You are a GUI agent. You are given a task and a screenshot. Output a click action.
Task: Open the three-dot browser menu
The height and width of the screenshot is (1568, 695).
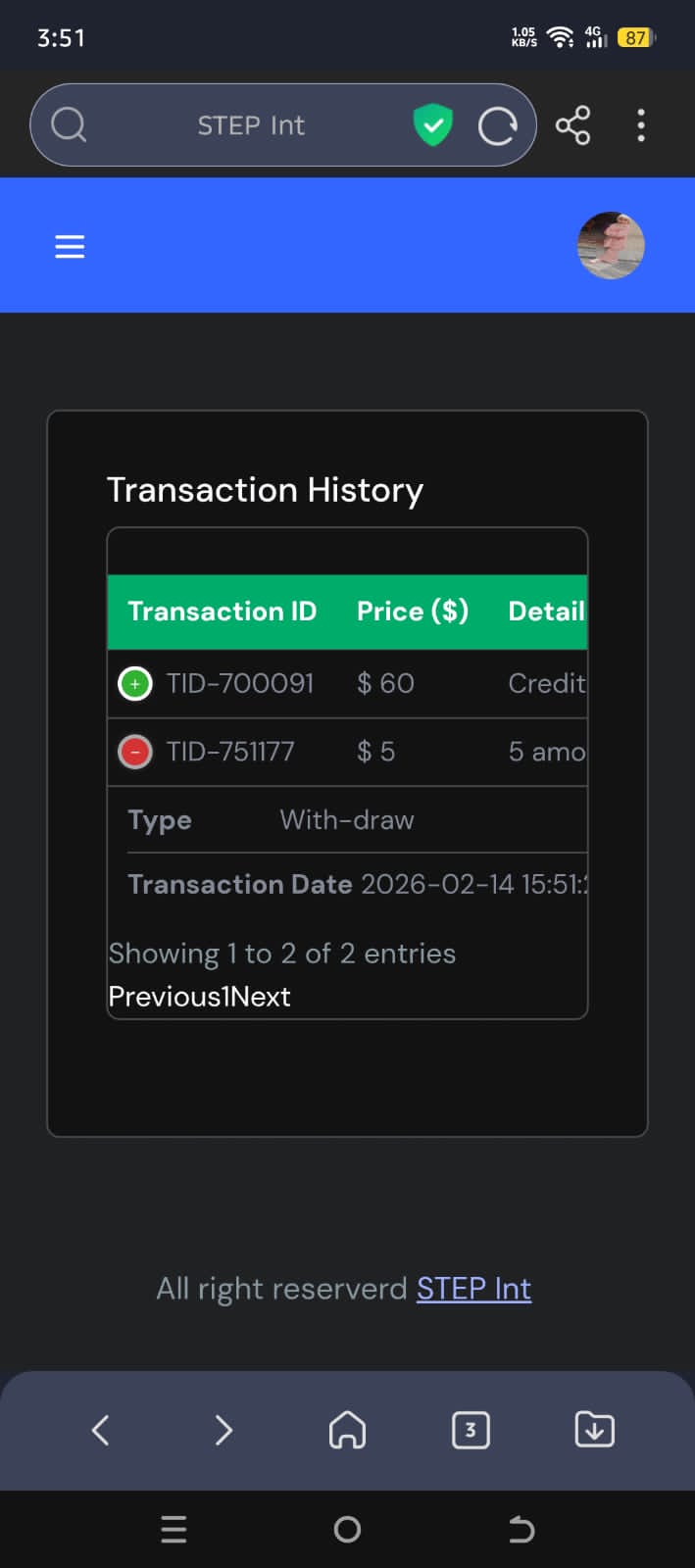(641, 125)
